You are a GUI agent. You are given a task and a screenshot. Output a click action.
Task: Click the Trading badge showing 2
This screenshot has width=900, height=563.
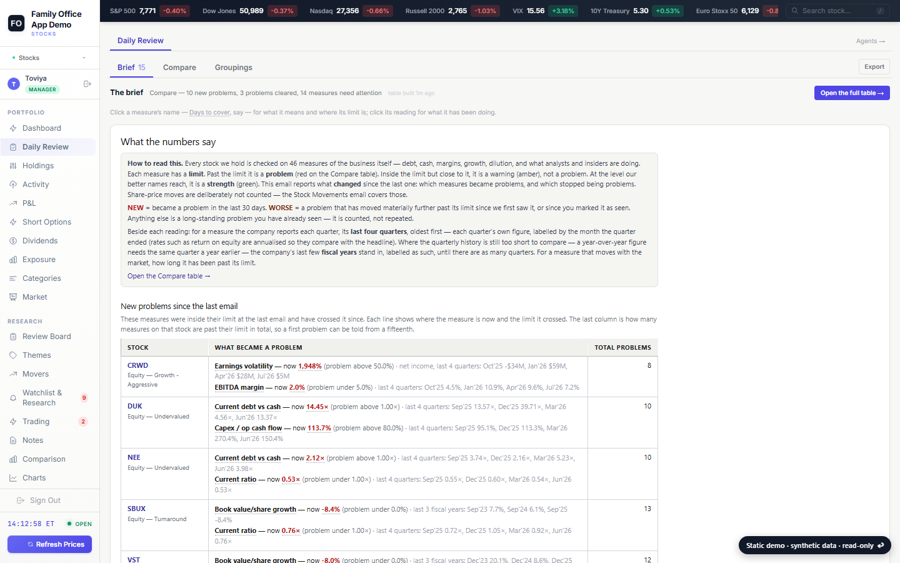pos(83,422)
